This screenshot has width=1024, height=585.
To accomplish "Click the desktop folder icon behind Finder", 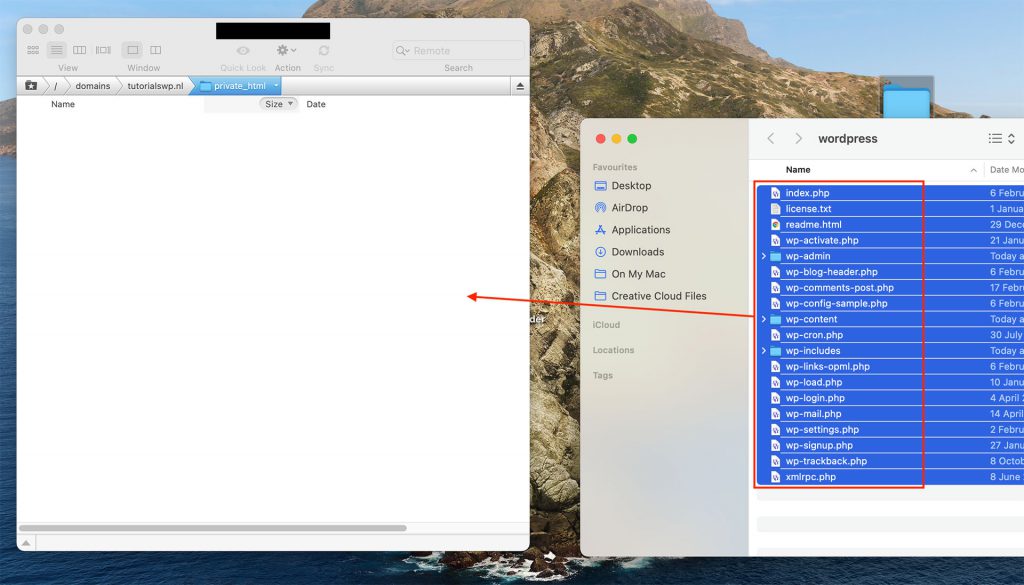I will click(x=906, y=99).
